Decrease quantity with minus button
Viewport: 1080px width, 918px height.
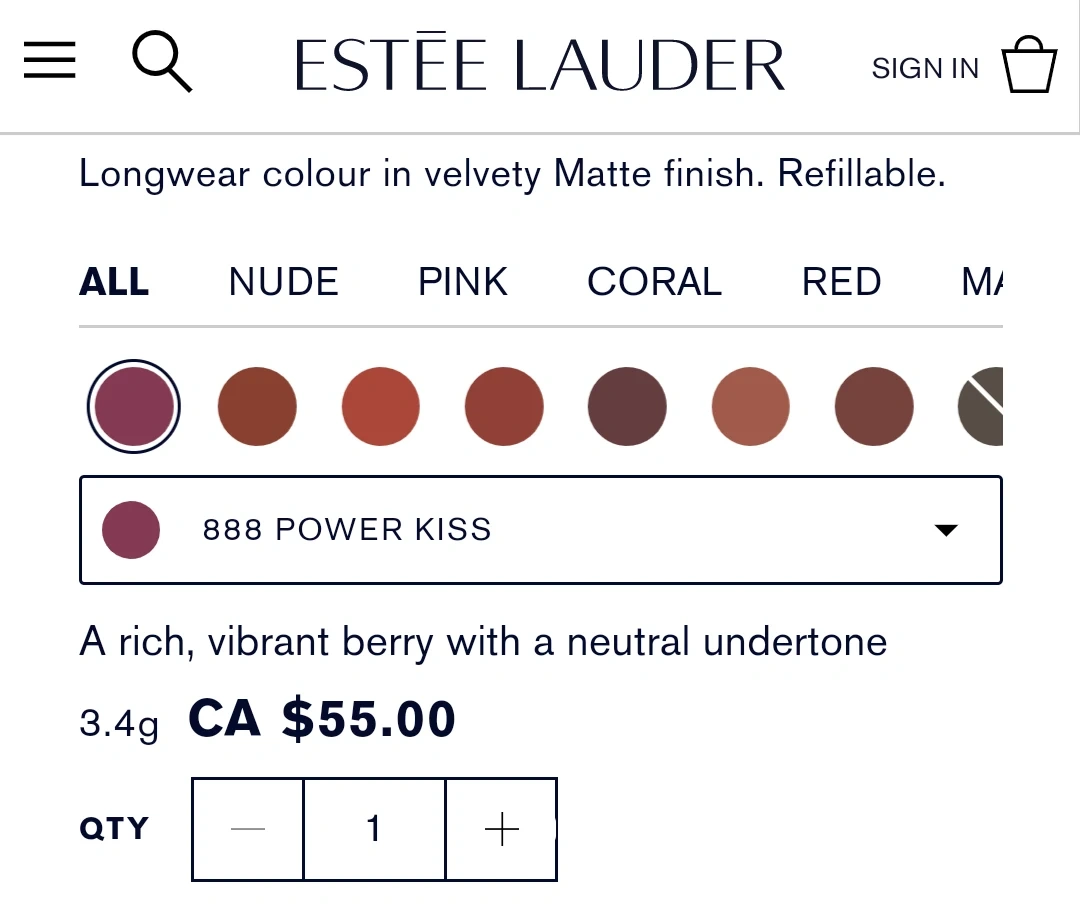tap(248, 829)
